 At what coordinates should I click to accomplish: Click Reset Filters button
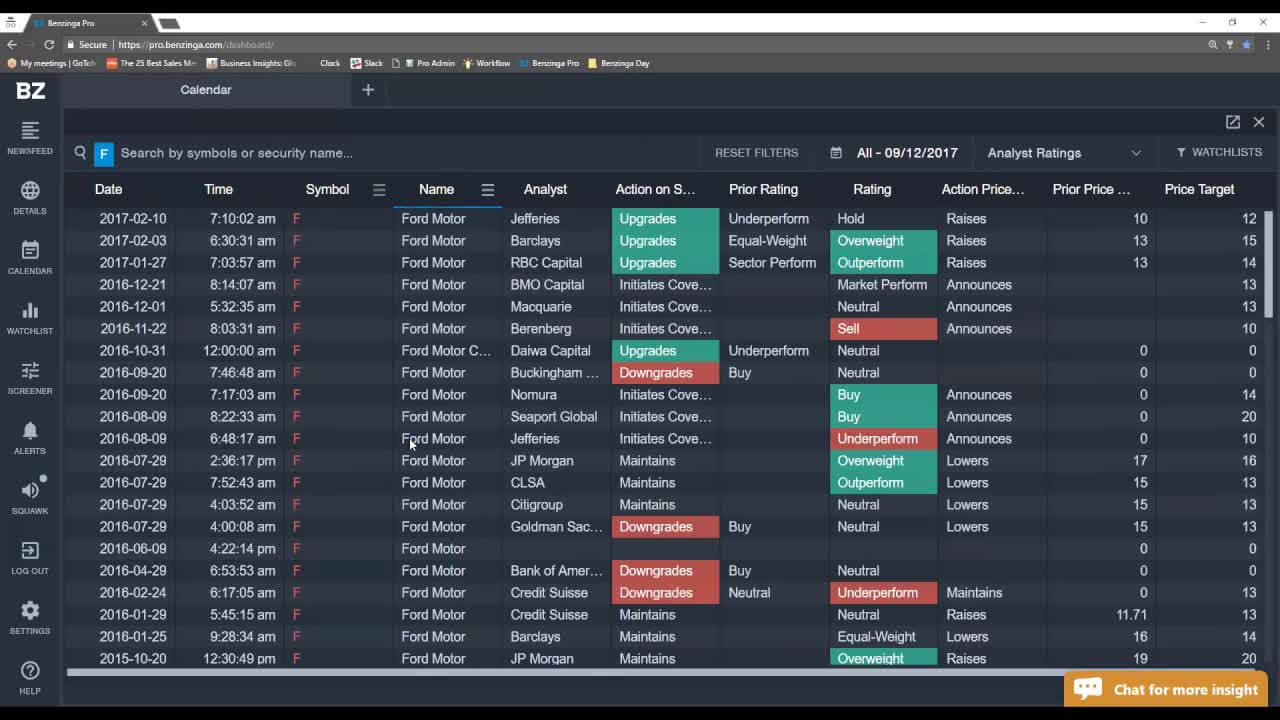(x=756, y=153)
